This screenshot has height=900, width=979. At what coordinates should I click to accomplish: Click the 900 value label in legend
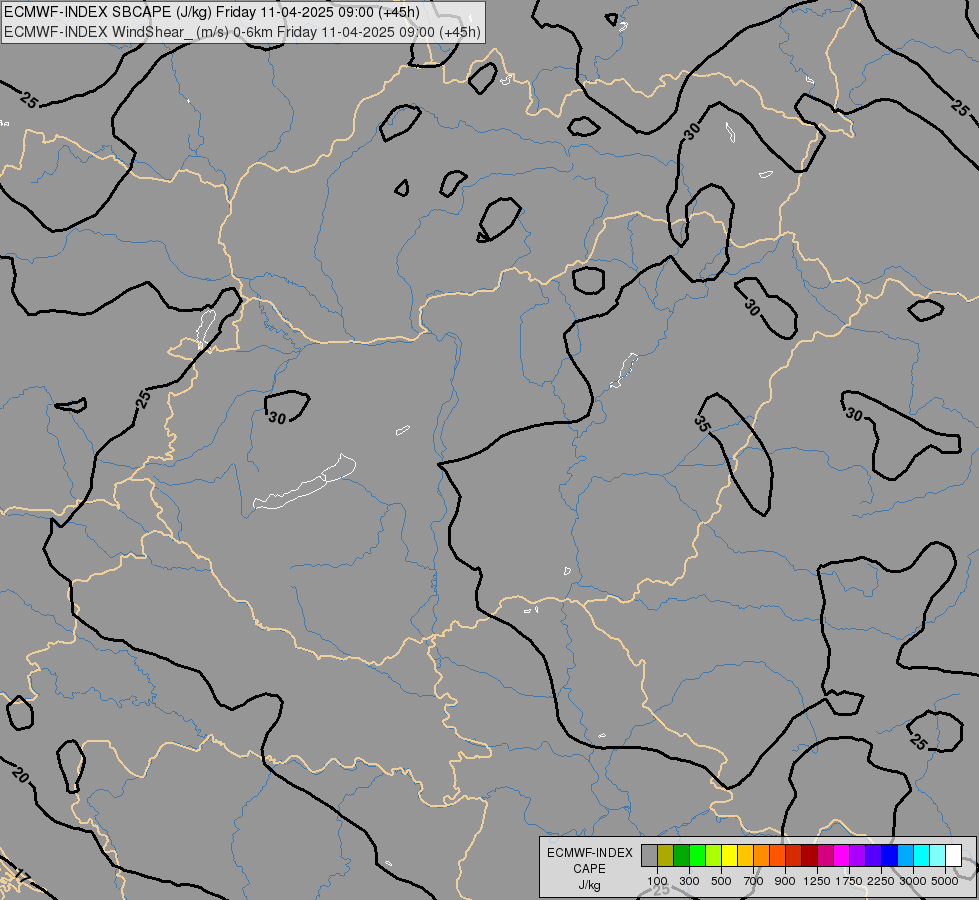(785, 881)
